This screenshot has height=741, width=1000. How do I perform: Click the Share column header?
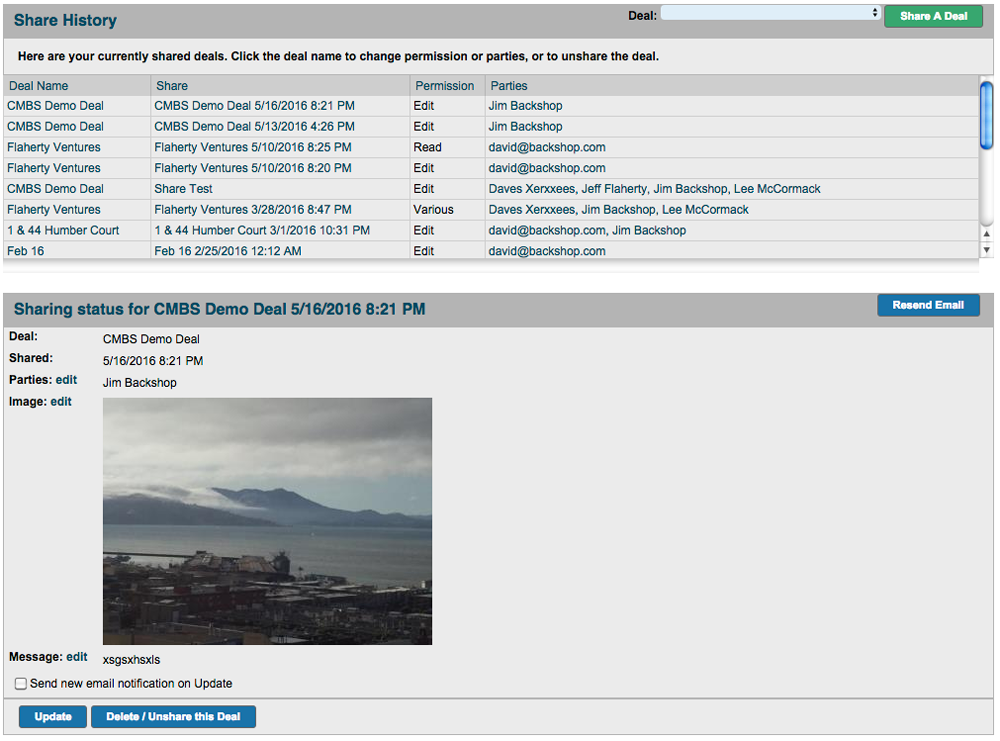tap(172, 85)
